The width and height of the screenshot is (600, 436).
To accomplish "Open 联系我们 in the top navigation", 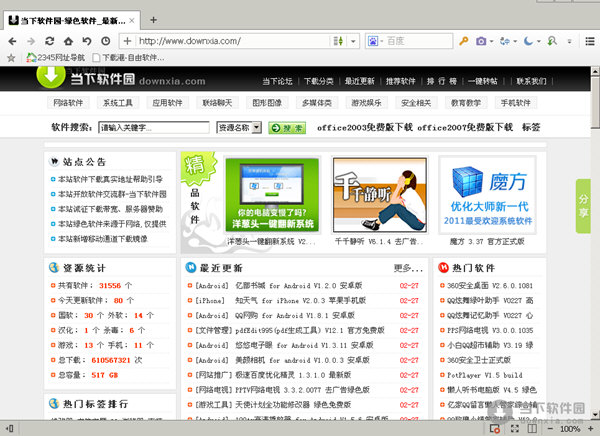I will click(x=531, y=81).
